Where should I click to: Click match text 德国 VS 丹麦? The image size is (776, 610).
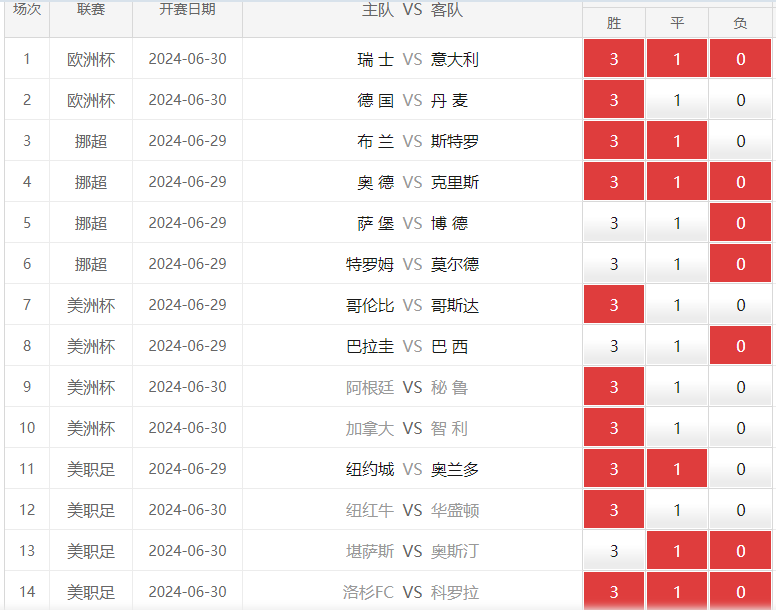coord(412,100)
